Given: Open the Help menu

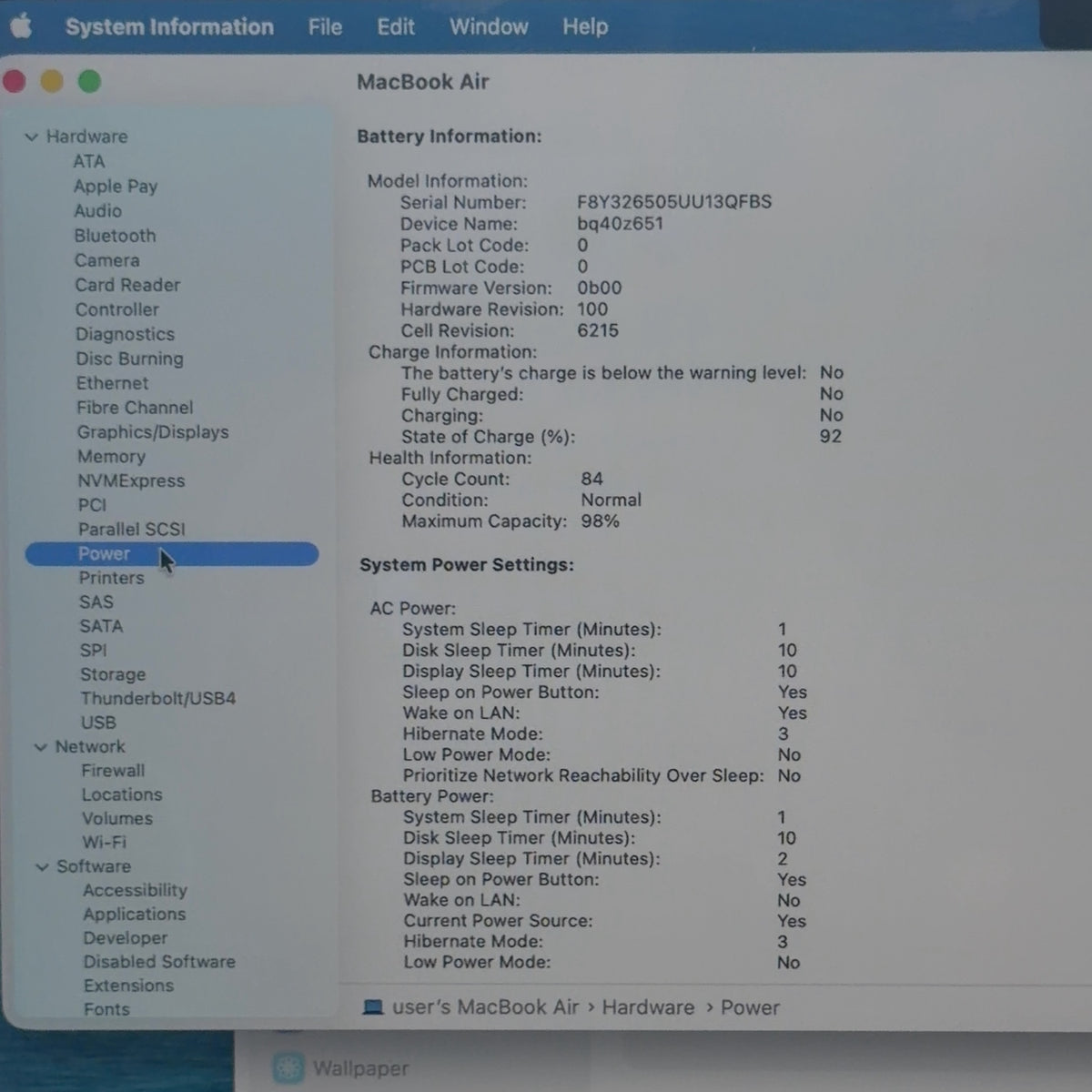Looking at the screenshot, I should (x=585, y=26).
